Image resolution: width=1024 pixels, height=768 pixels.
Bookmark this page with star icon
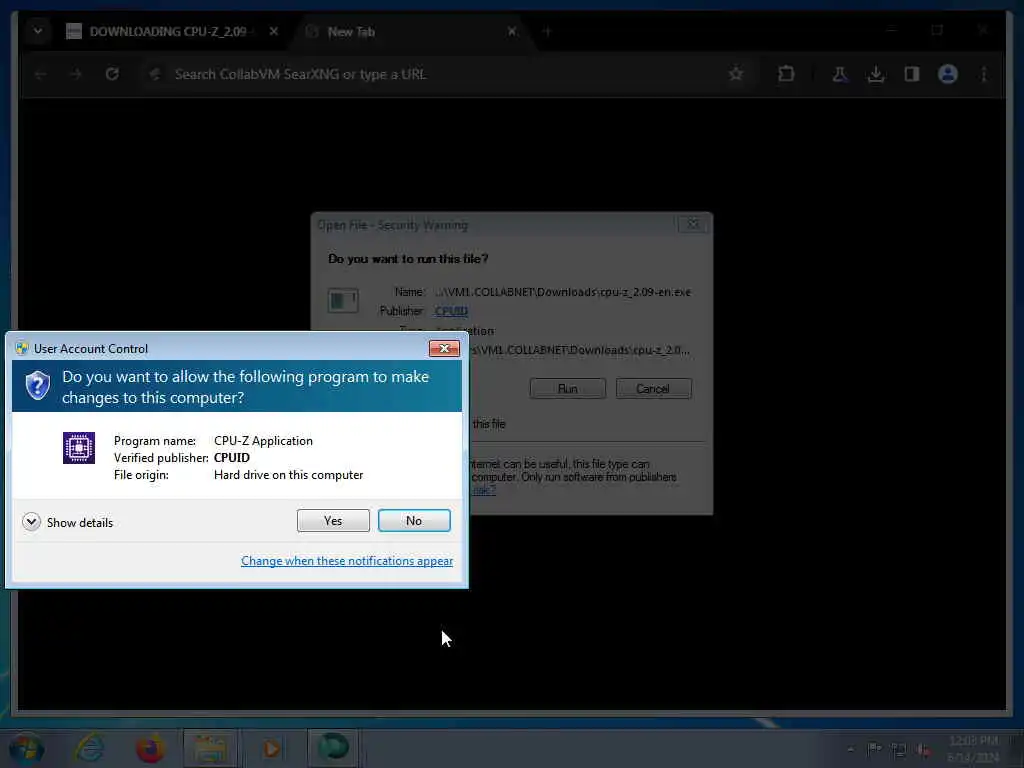[x=736, y=74]
